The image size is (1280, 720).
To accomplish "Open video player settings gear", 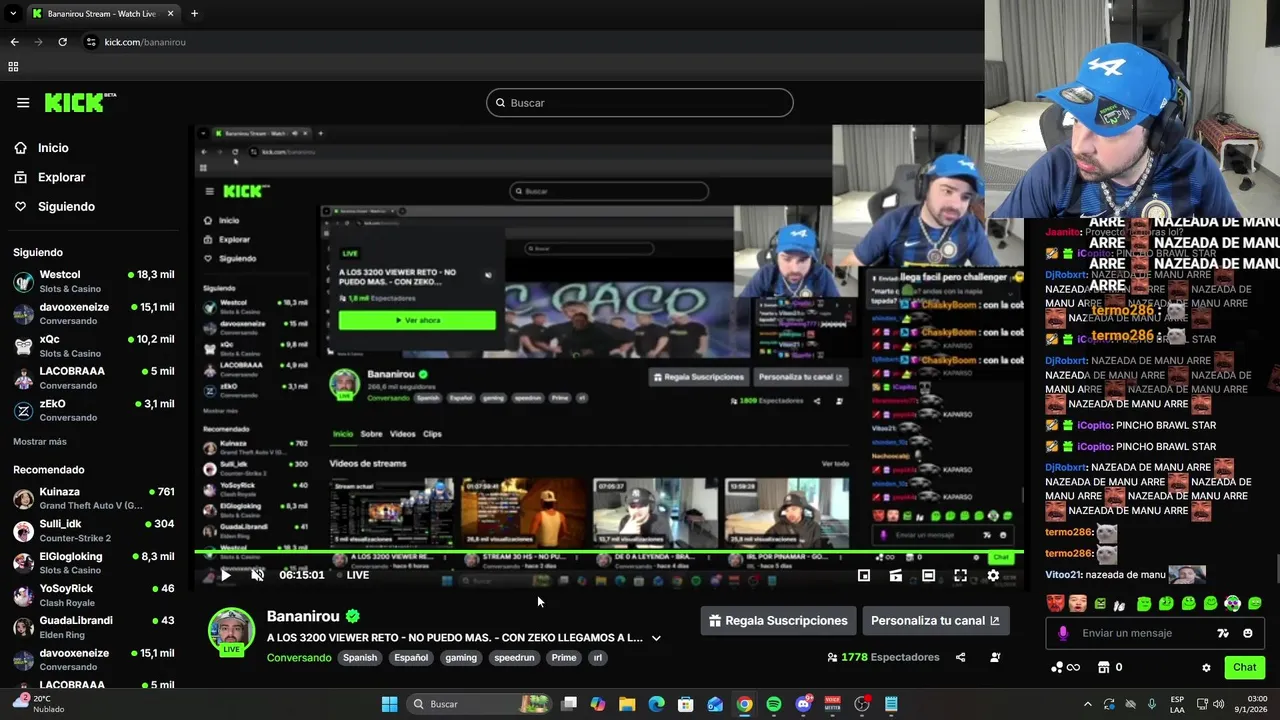I will tap(993, 575).
